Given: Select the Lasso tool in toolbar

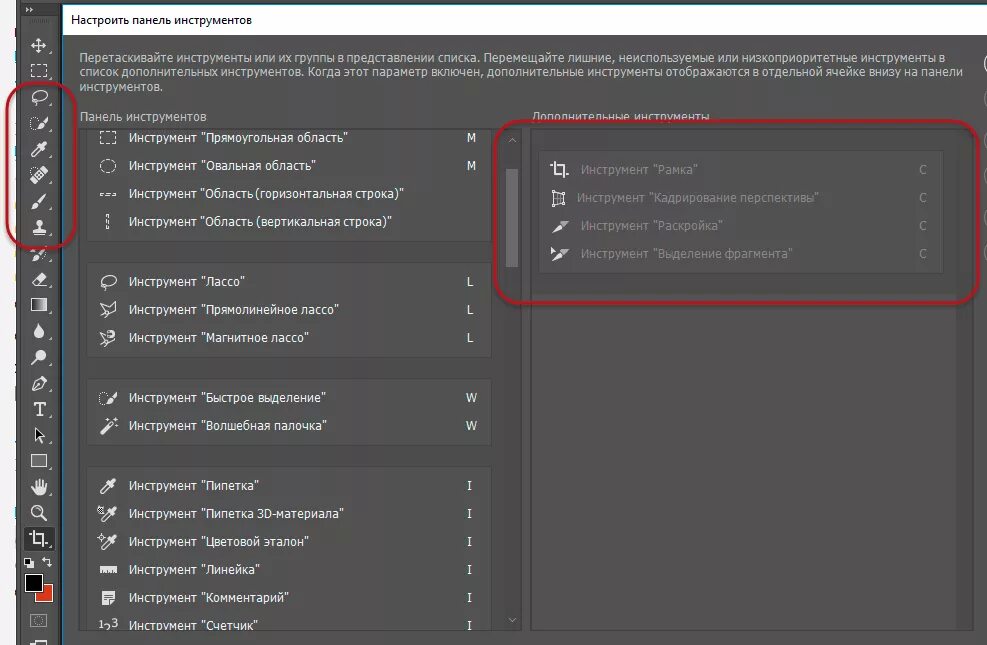Looking at the screenshot, I should click(39, 97).
